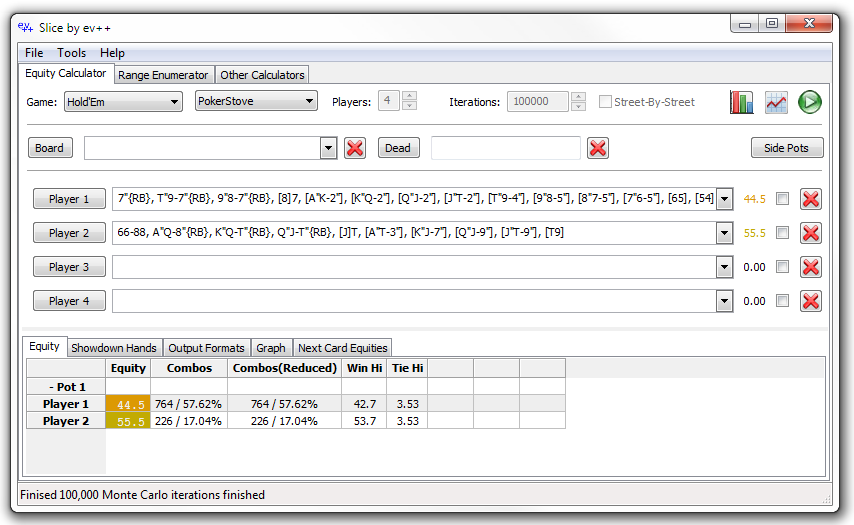Click the Dead cards button

point(398,148)
